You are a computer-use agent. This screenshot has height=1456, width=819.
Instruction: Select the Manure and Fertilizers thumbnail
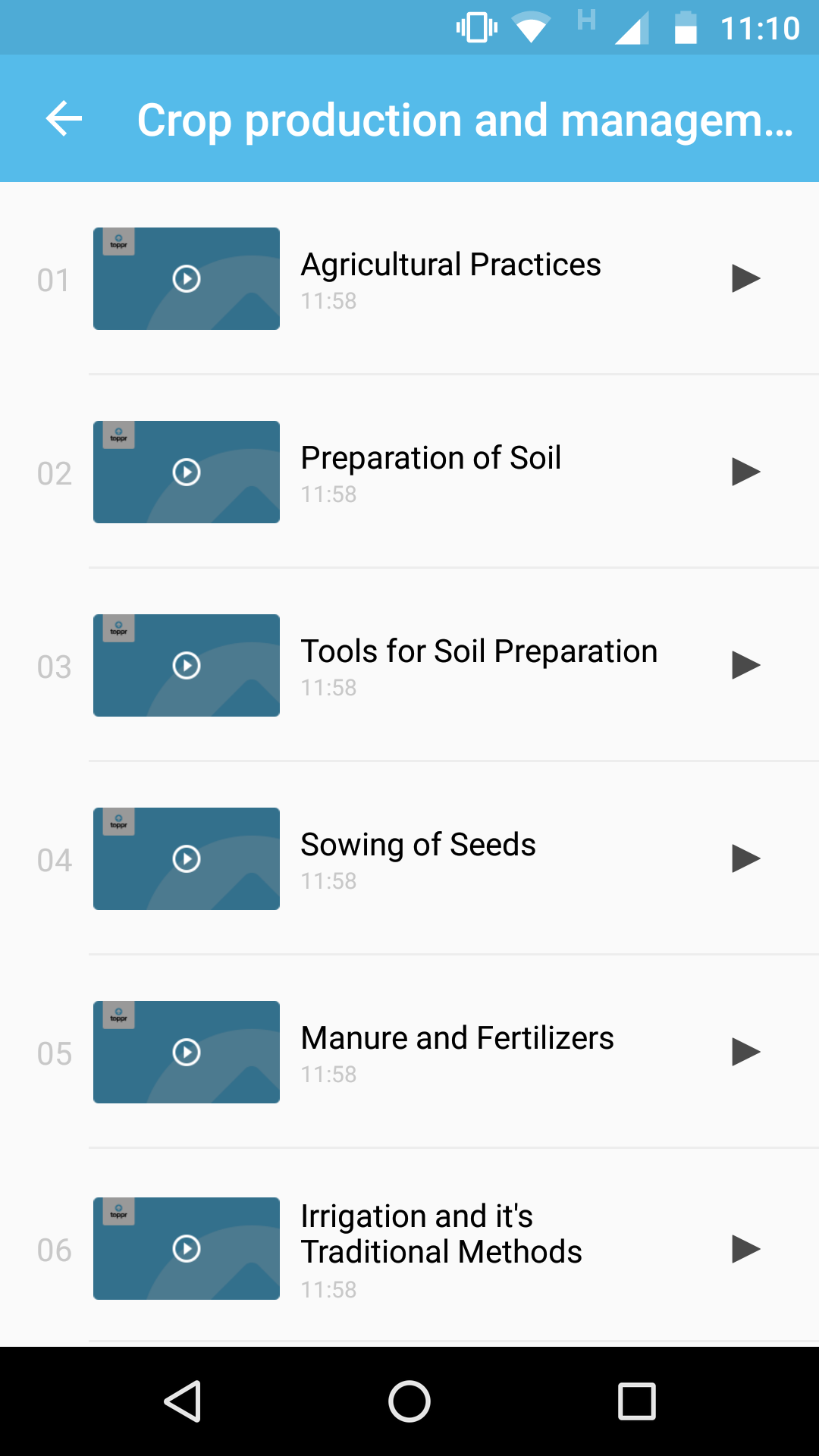click(x=187, y=1052)
